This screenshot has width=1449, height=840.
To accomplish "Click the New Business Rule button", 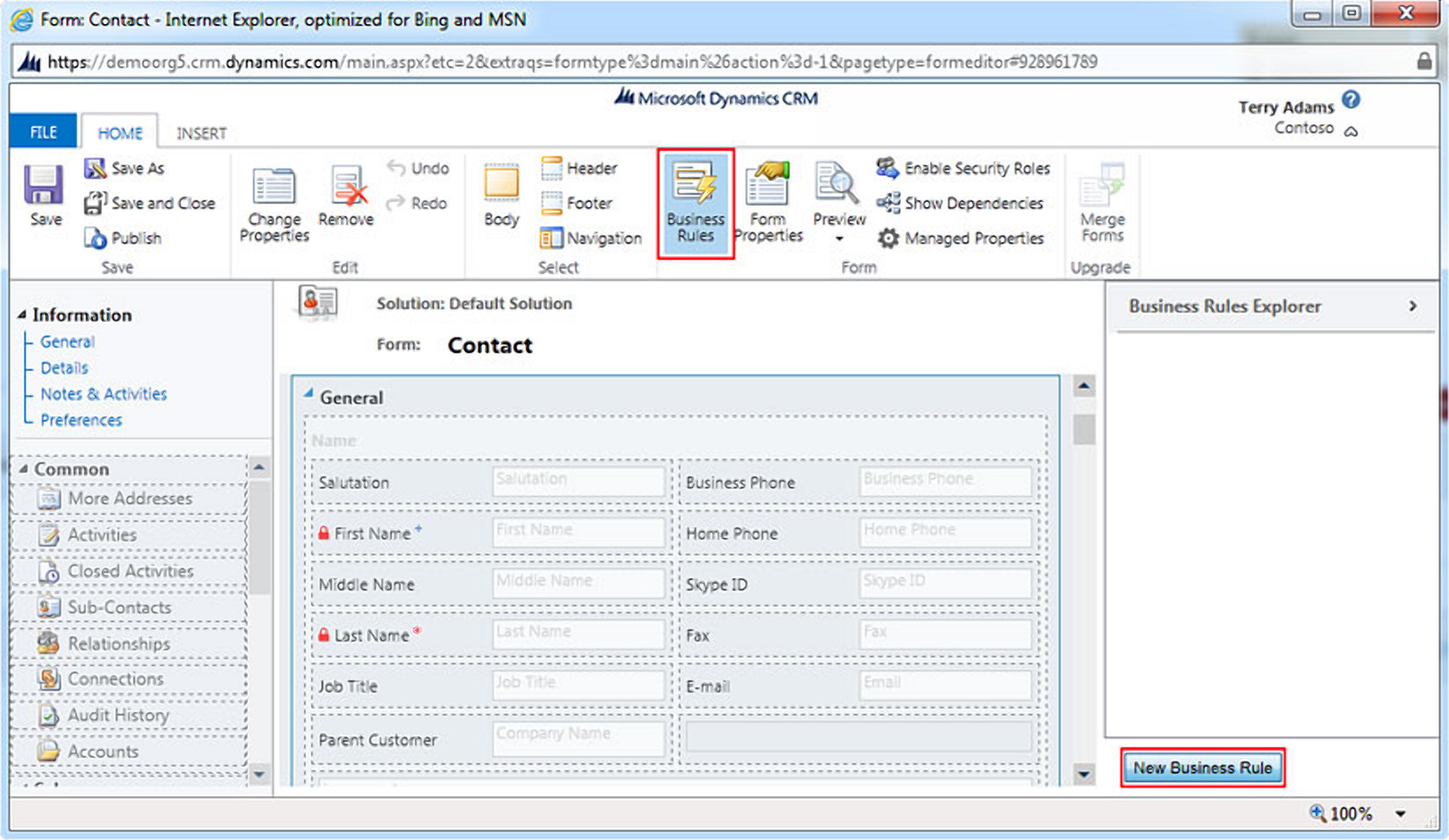I will [1202, 768].
